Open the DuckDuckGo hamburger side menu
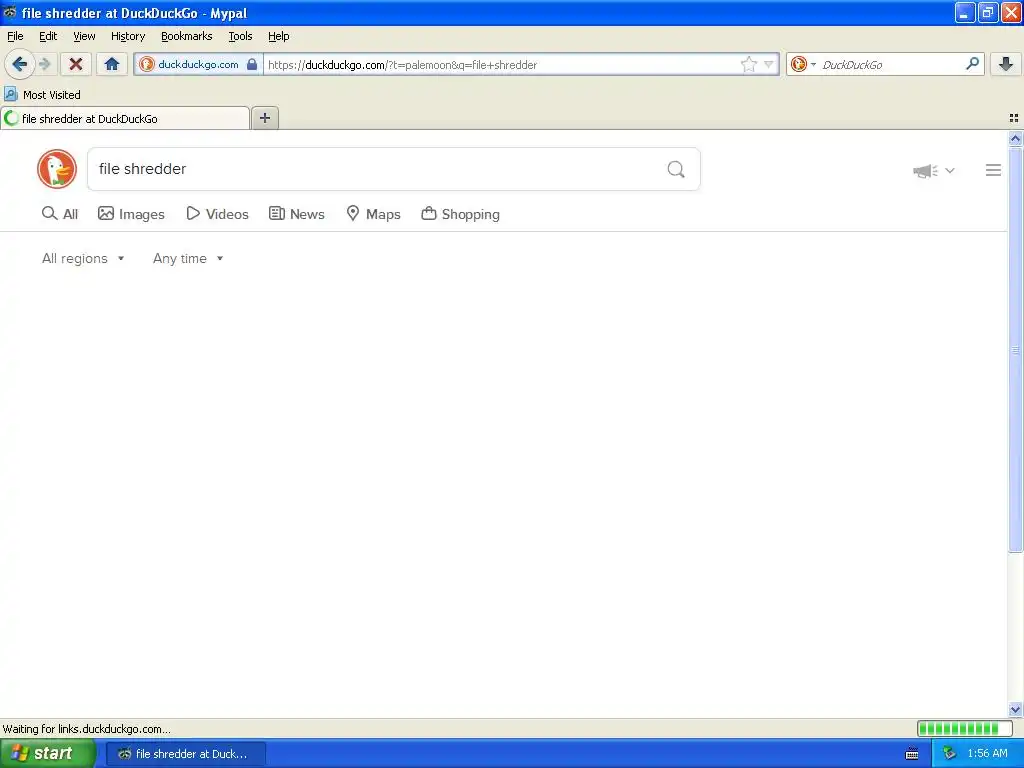 [x=993, y=170]
